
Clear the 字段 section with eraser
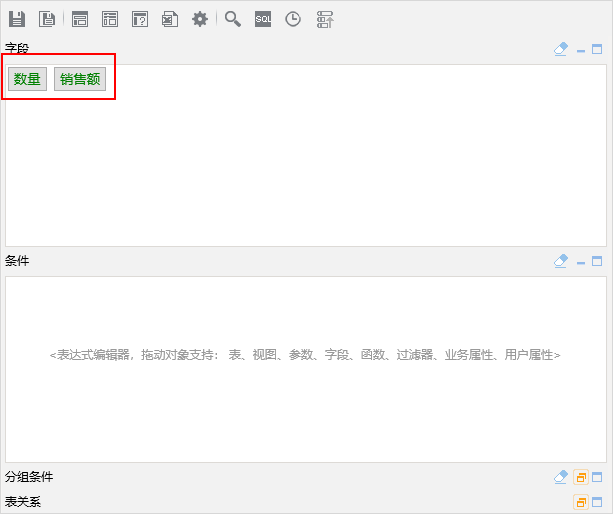point(561,49)
